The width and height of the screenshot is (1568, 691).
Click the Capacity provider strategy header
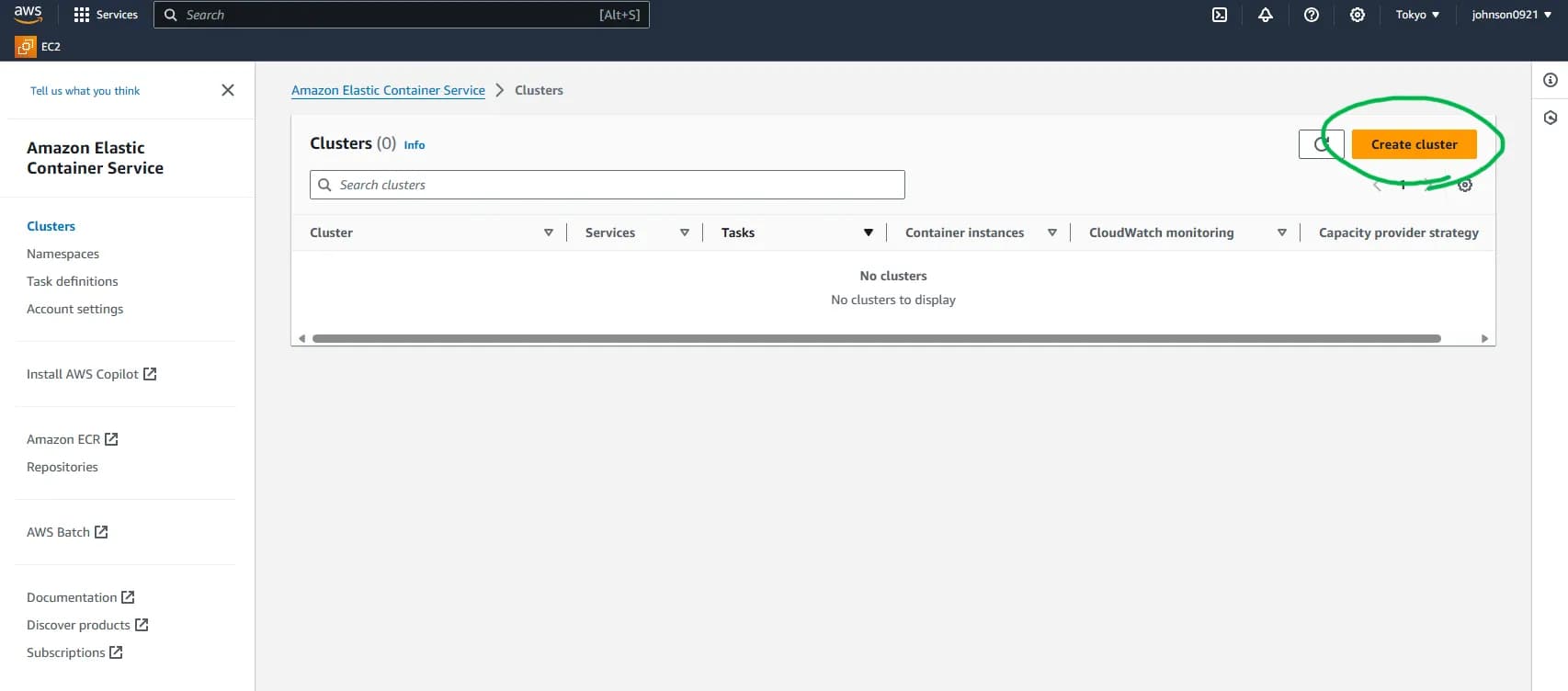[1398, 232]
